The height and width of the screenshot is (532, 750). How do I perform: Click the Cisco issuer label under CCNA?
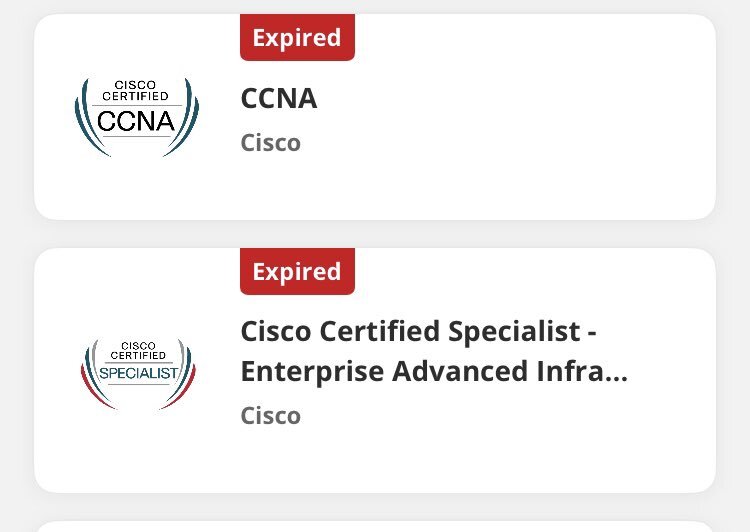pos(271,143)
